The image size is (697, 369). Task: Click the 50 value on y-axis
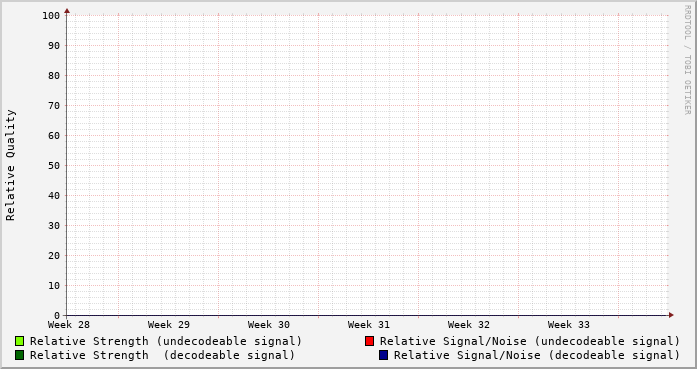(x=54, y=165)
